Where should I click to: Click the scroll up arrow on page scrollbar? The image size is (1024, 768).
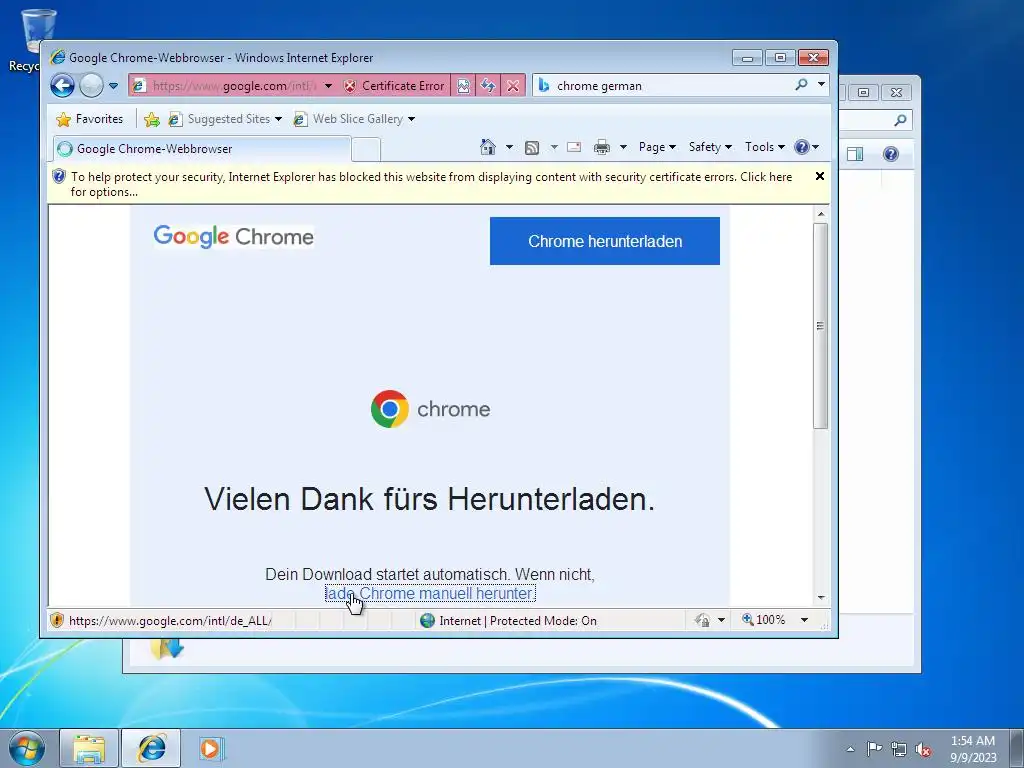point(821,214)
